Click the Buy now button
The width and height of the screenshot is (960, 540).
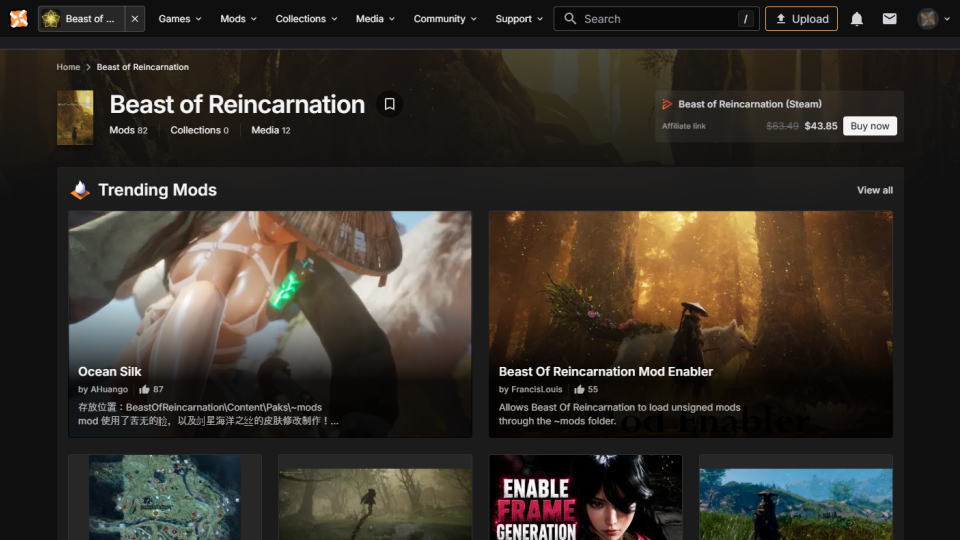click(869, 126)
